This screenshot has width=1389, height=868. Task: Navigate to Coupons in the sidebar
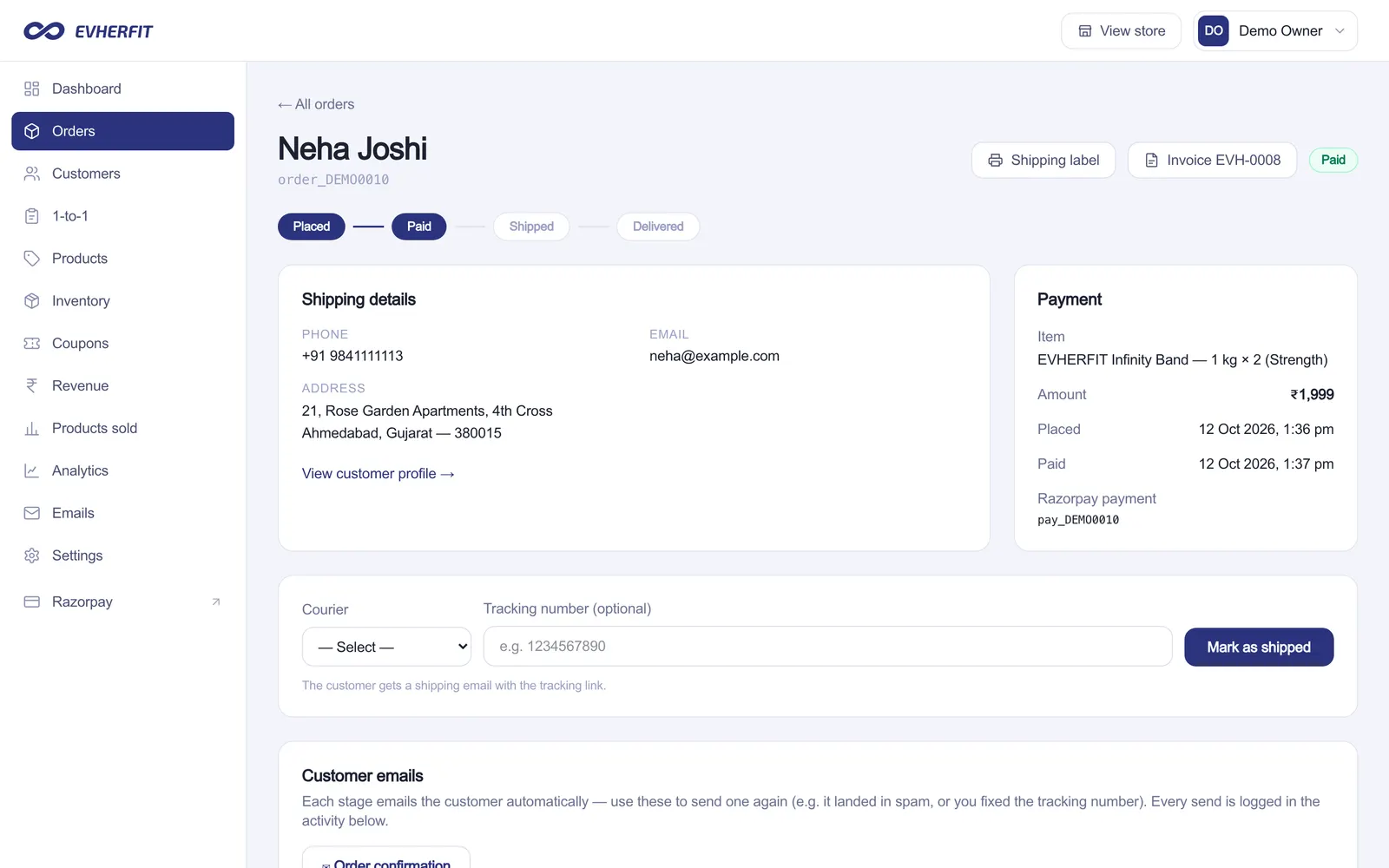pyautogui.click(x=122, y=344)
